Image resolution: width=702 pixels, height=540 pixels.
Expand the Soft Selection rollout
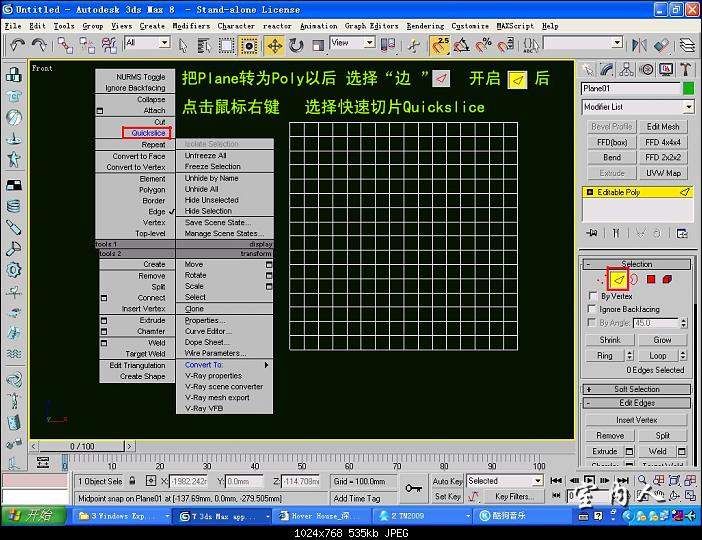637,389
